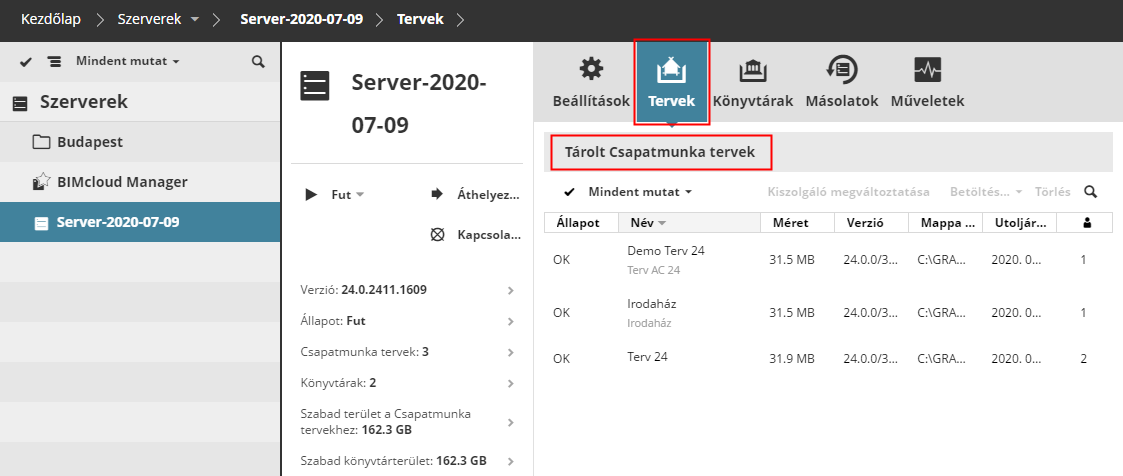Go to Kezdőlap in the breadcrumb
The height and width of the screenshot is (476, 1123).
coord(51,19)
